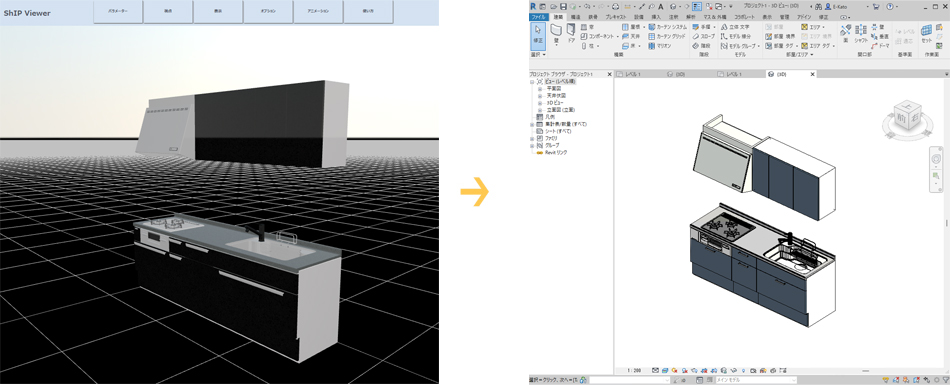Select the 壁 (Wall) tool
The height and width of the screenshot is (385, 950).
(x=556, y=34)
